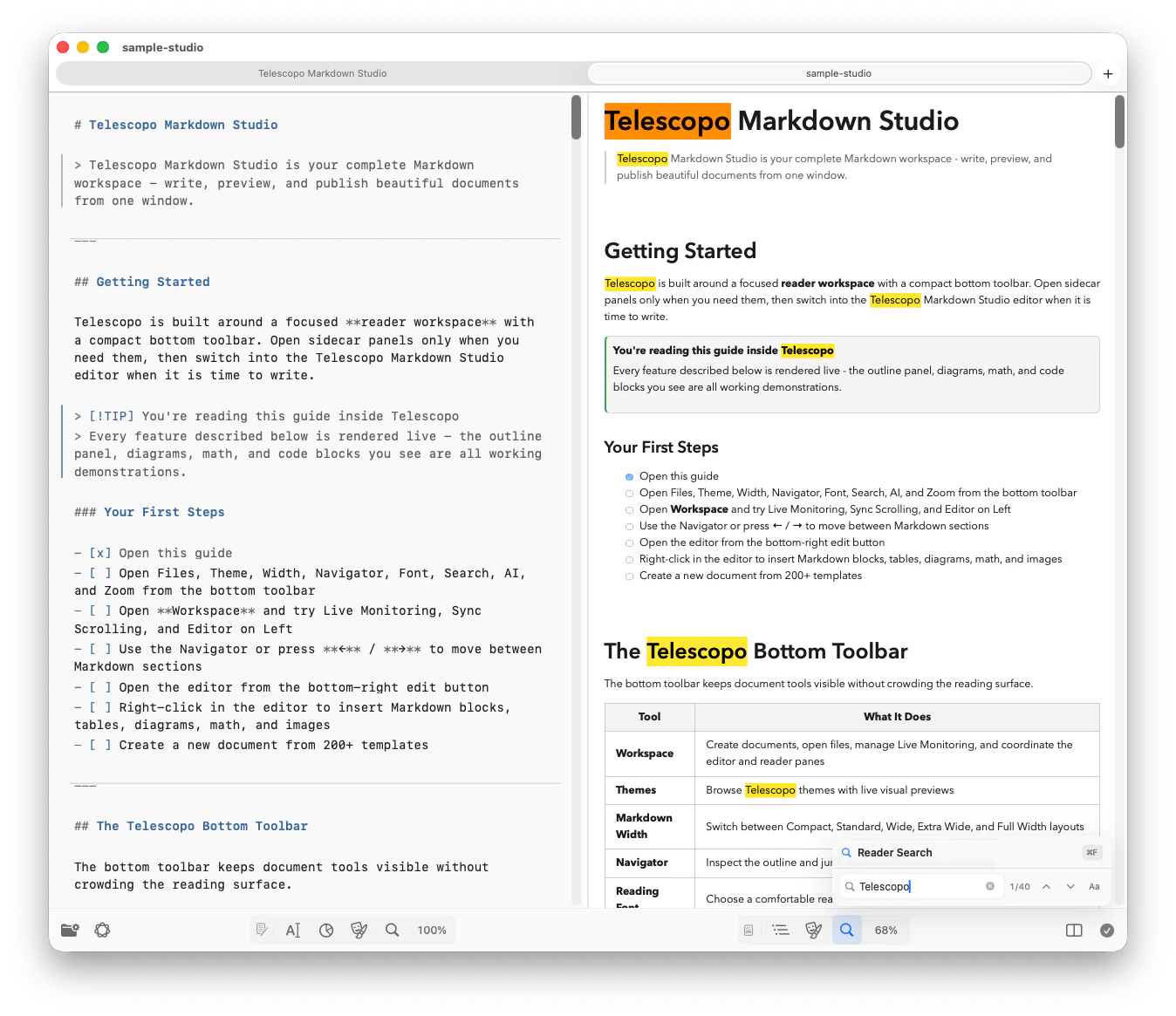This screenshot has height=1016, width=1176.
Task: Click the blue magnifier beside Reader Search title
Action: (x=846, y=852)
